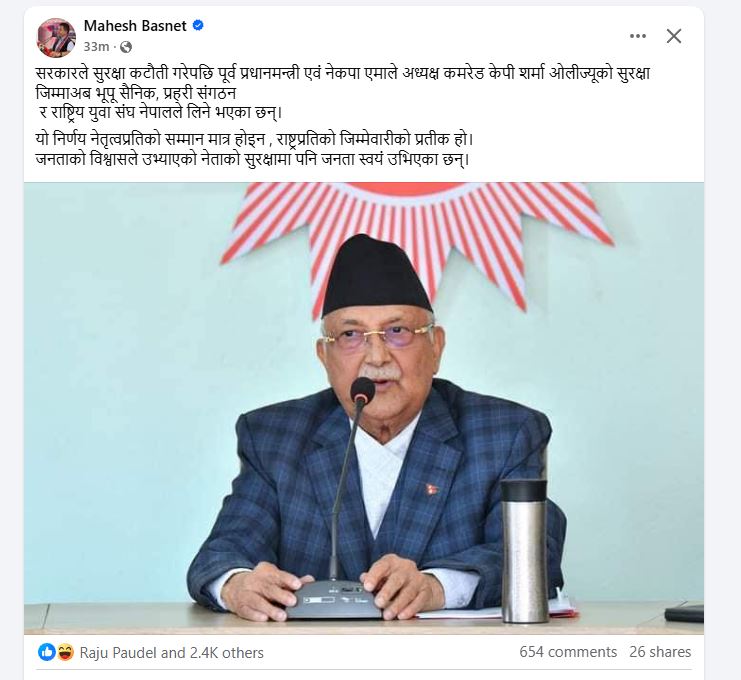This screenshot has height=680, width=741.
Task: Open the KP Sharma Oli photo
Action: [x=364, y=408]
